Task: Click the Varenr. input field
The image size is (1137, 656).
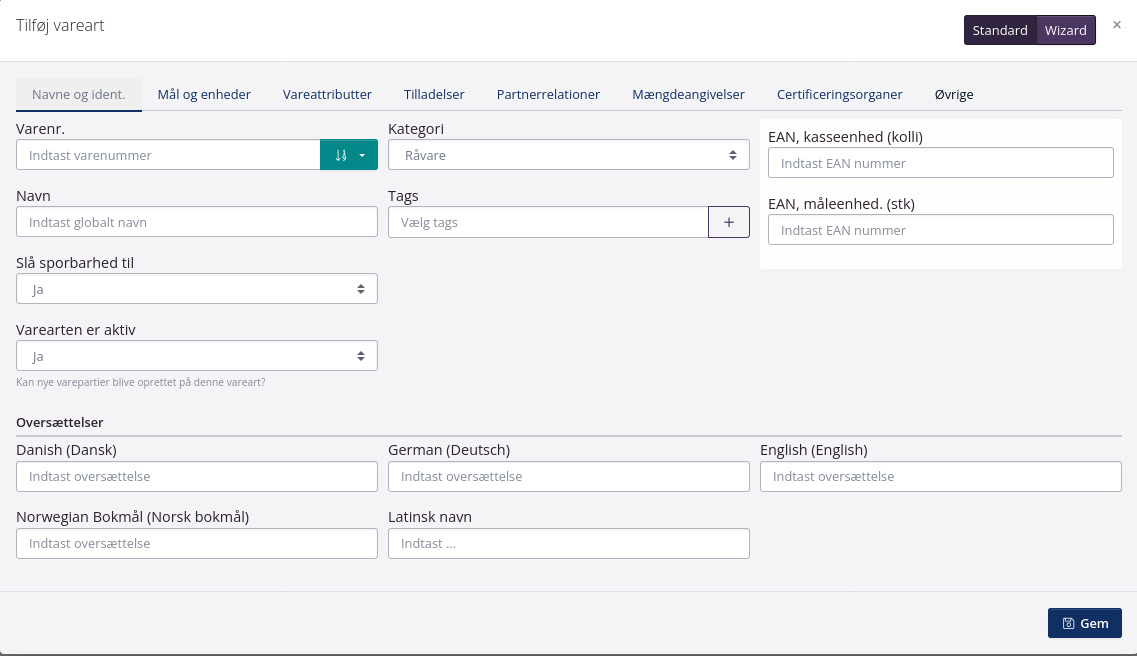Action: tap(168, 155)
